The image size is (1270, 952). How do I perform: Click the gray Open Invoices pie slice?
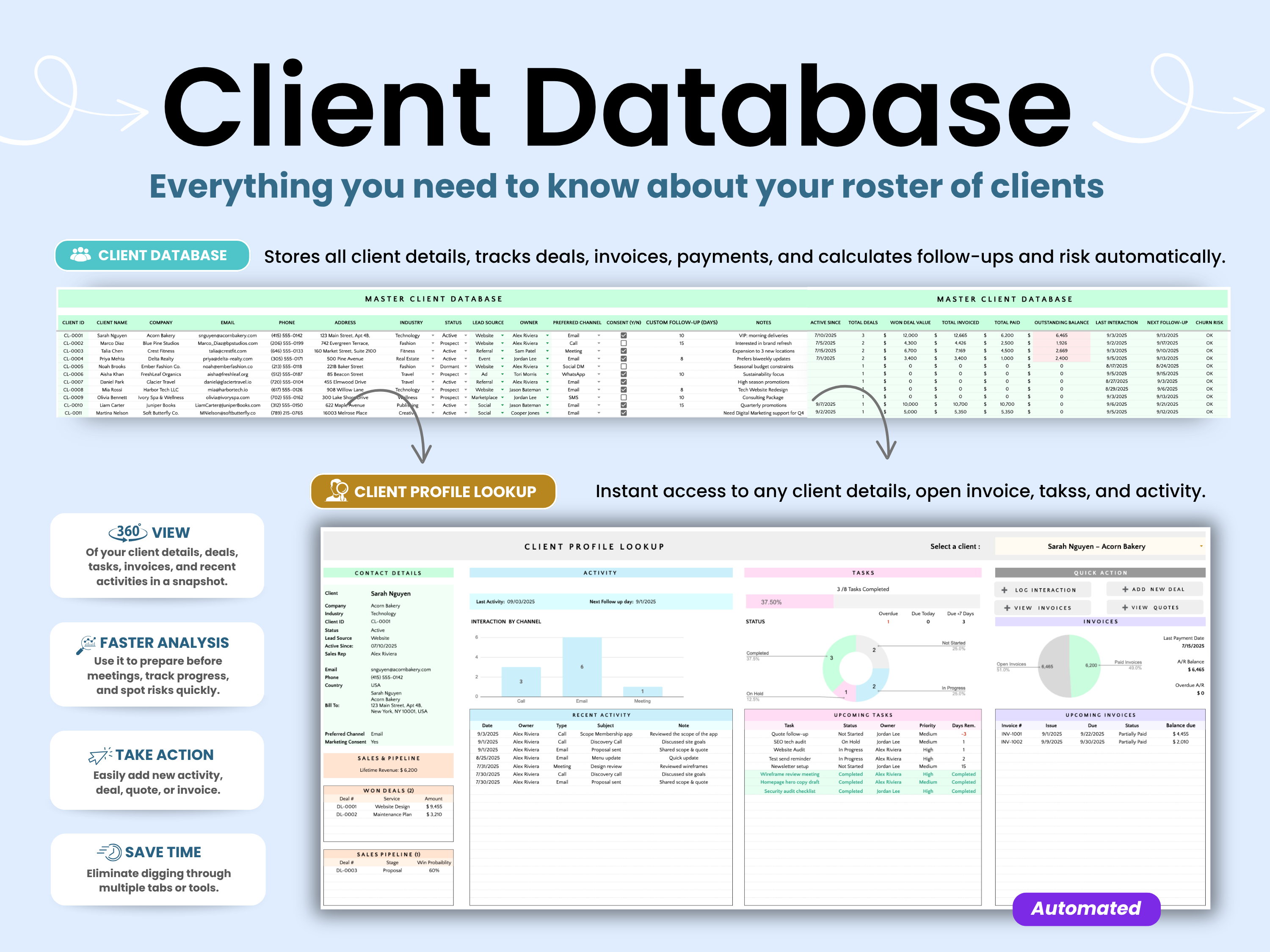tap(1054, 666)
